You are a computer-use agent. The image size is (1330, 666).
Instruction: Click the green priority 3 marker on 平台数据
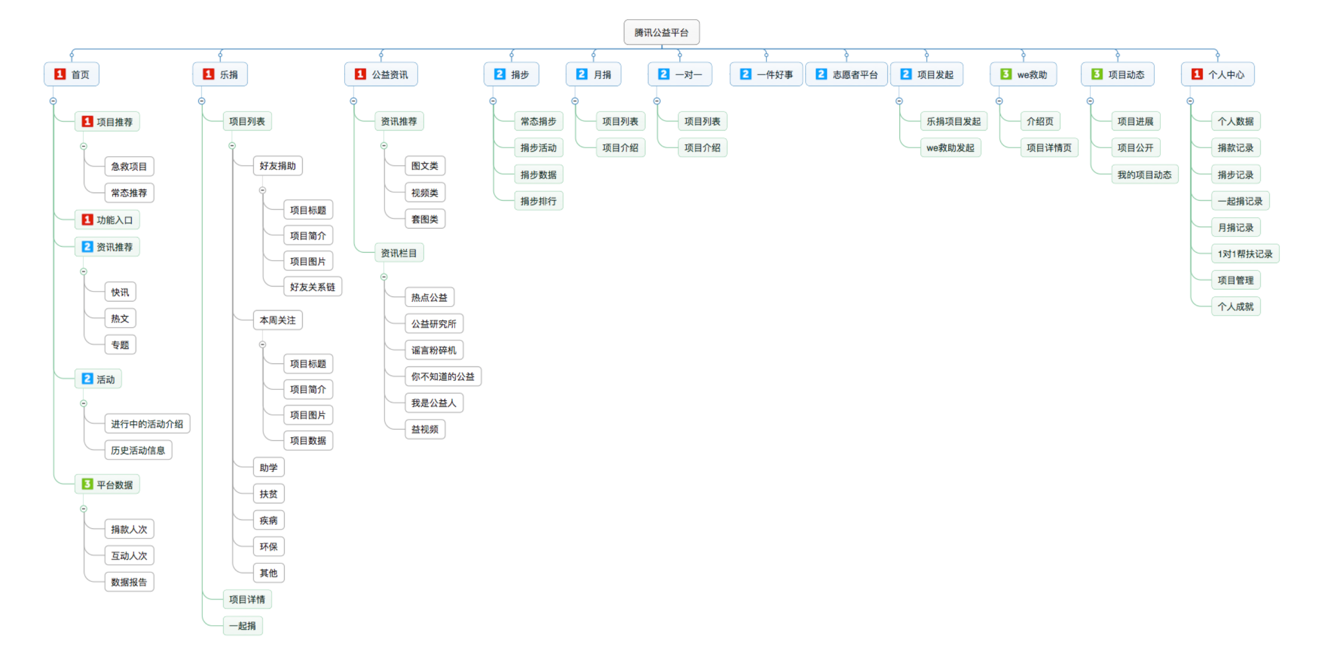pyautogui.click(x=87, y=485)
